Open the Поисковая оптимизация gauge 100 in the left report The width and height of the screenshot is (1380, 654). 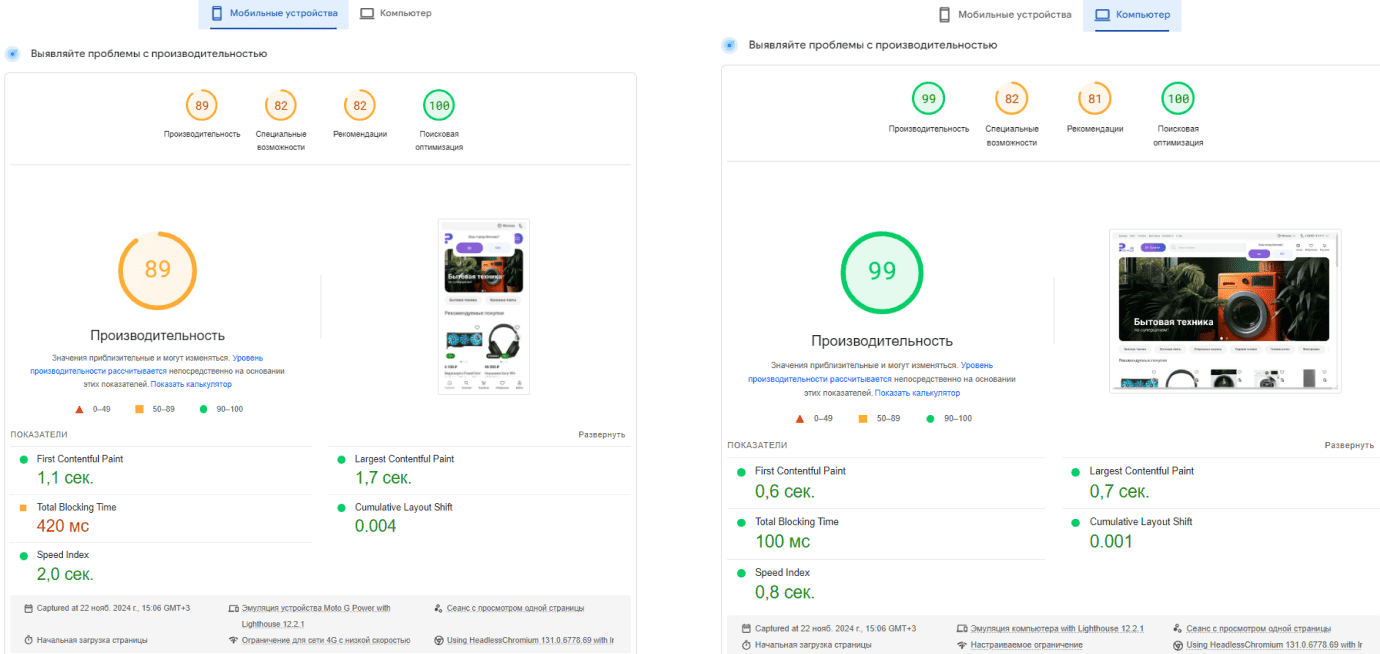(439, 106)
